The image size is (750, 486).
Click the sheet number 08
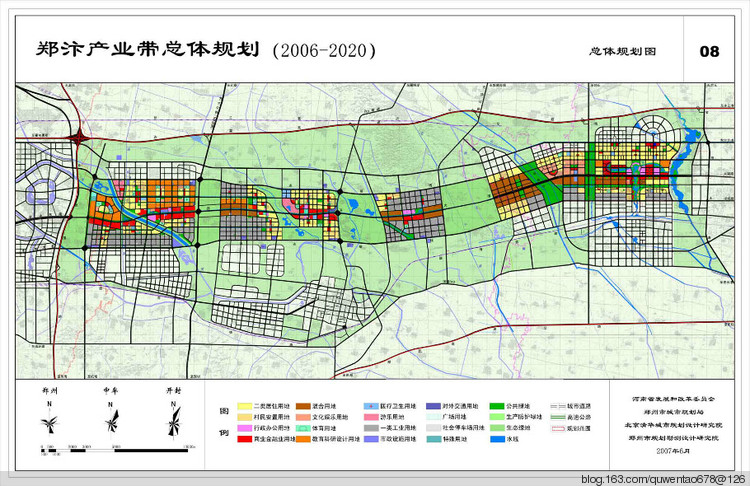(x=709, y=51)
